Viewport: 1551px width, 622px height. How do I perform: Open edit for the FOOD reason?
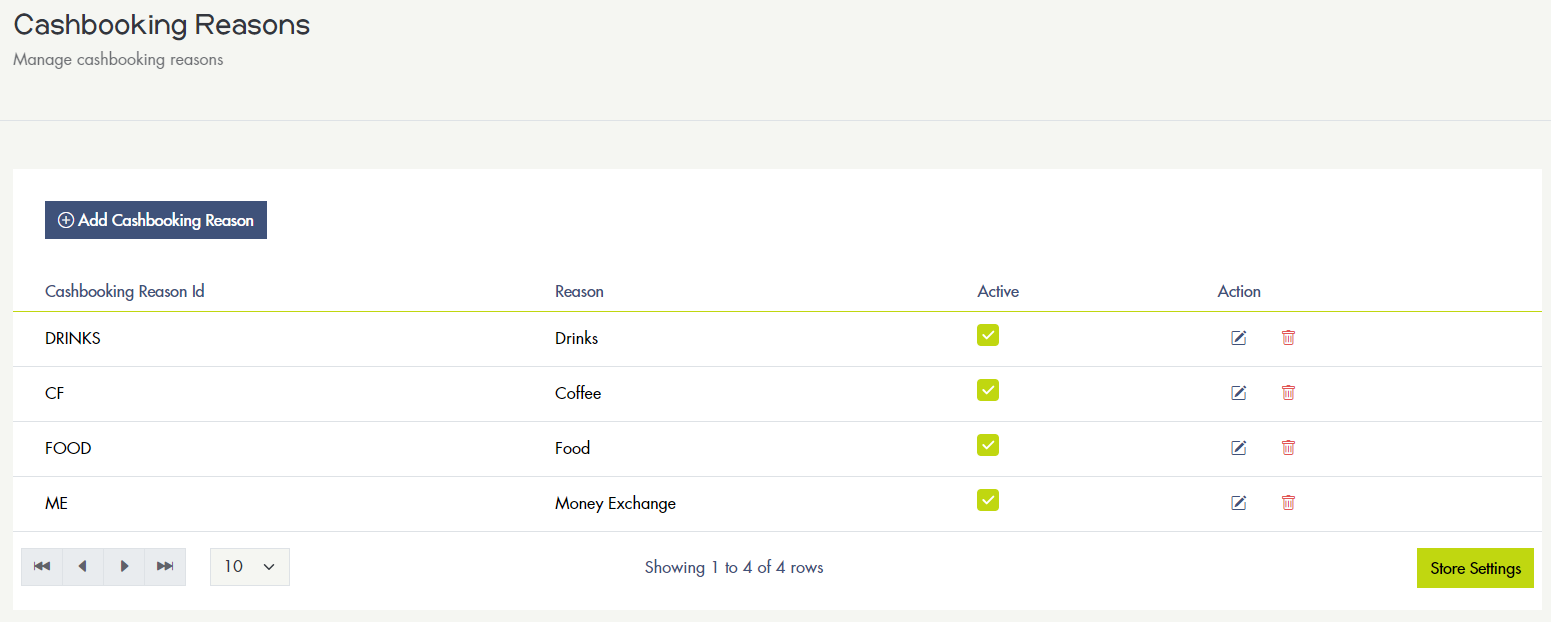coord(1238,448)
